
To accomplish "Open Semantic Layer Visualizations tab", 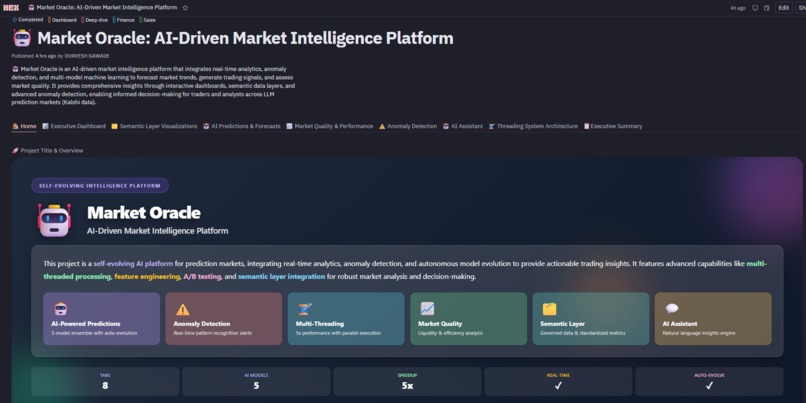I will tap(154, 126).
